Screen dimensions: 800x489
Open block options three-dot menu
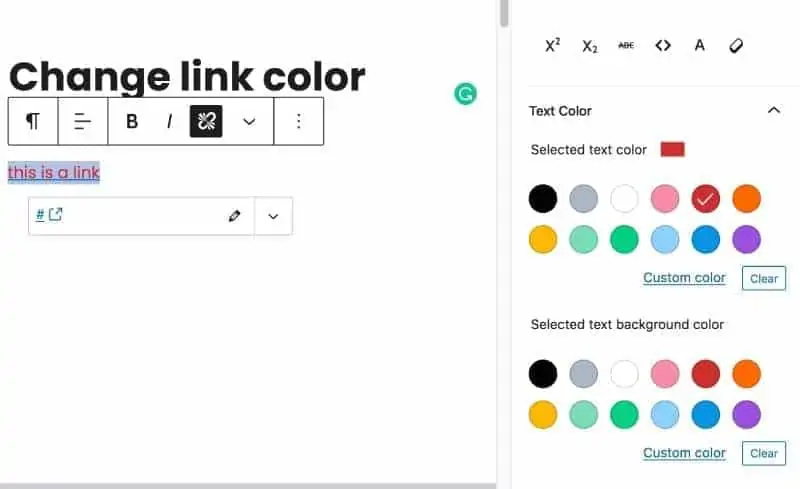(x=298, y=121)
